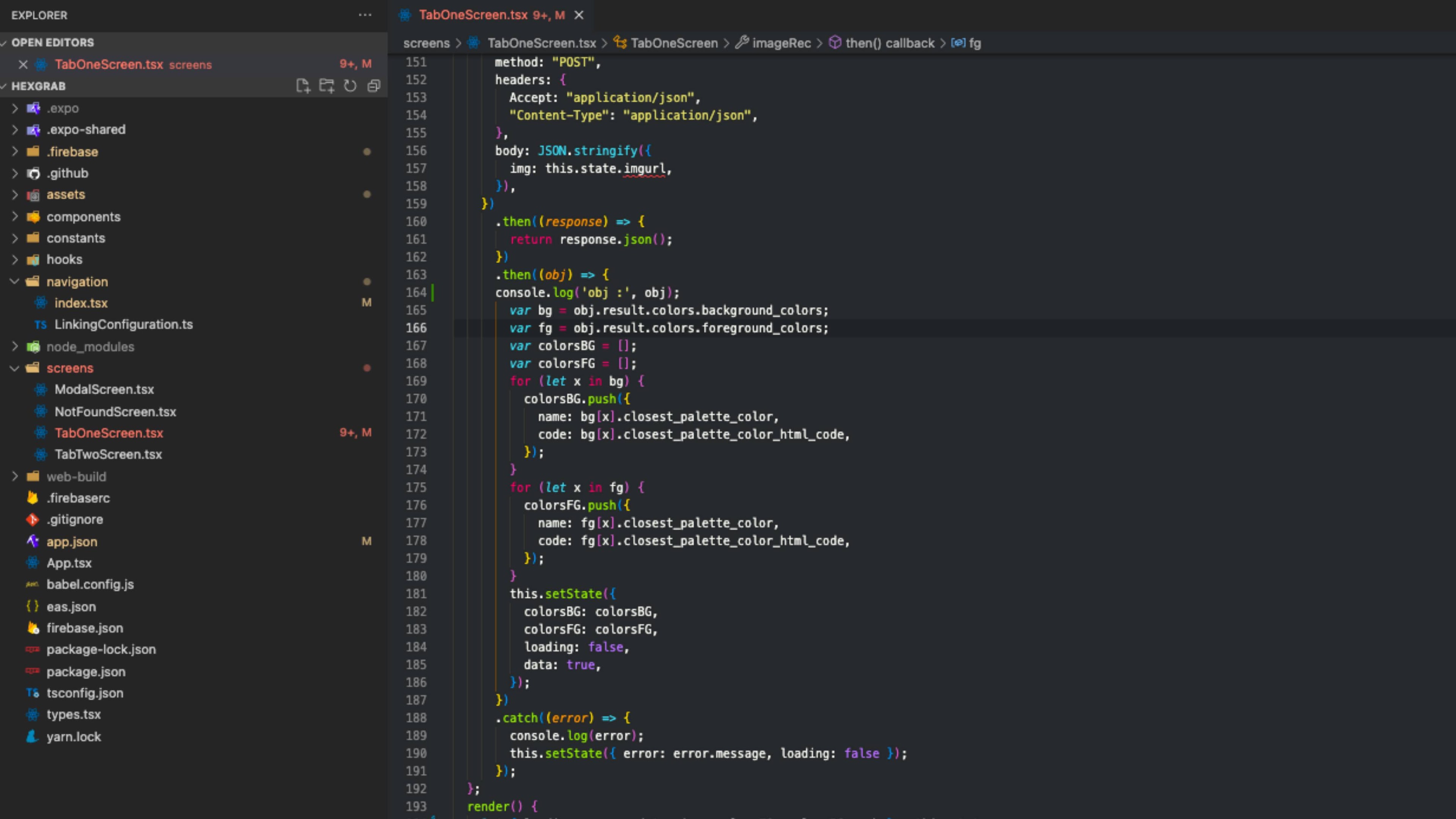
Task: Click New Folder icon in HEXGRAB header
Action: (327, 86)
